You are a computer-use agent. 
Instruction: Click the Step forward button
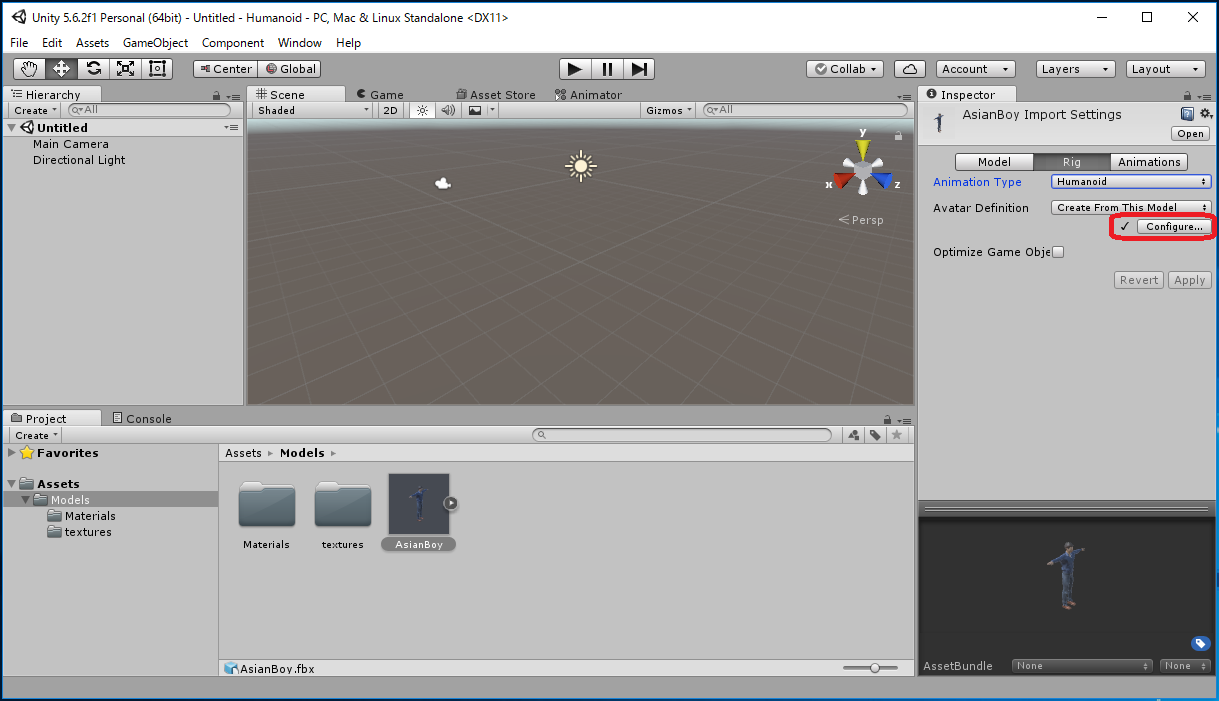(x=640, y=69)
